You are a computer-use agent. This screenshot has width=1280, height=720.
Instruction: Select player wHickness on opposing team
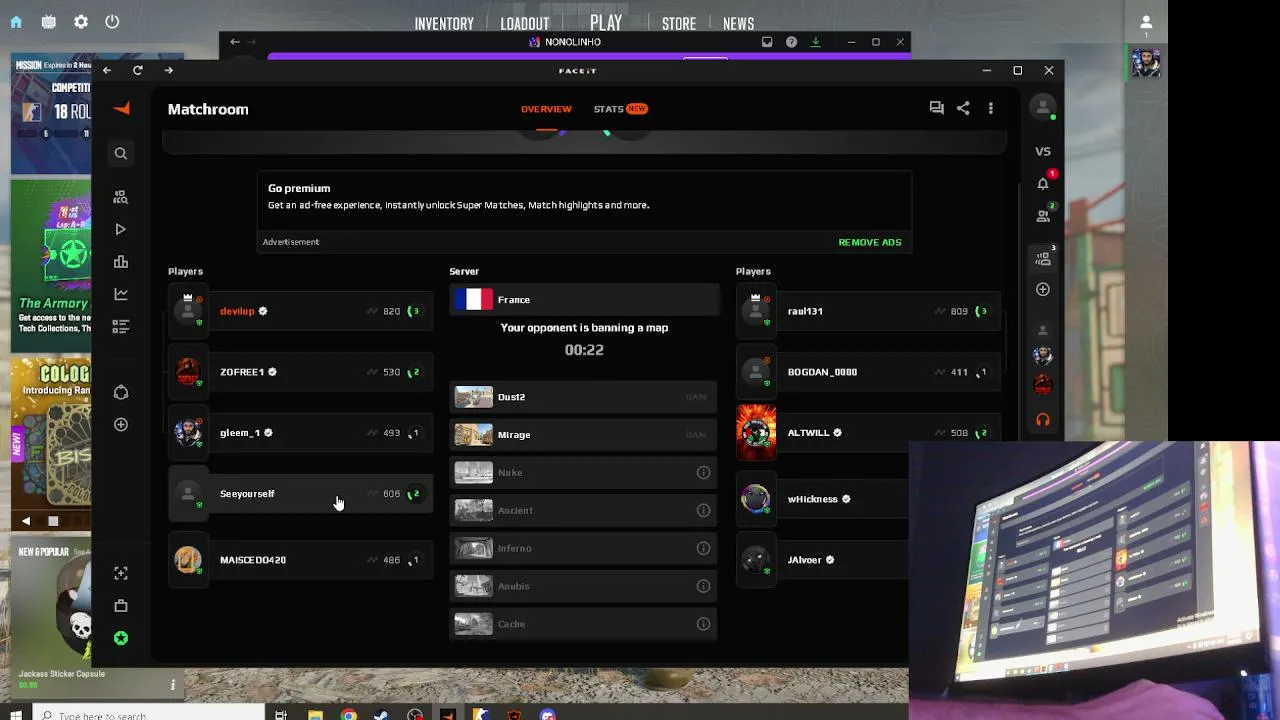(822, 499)
